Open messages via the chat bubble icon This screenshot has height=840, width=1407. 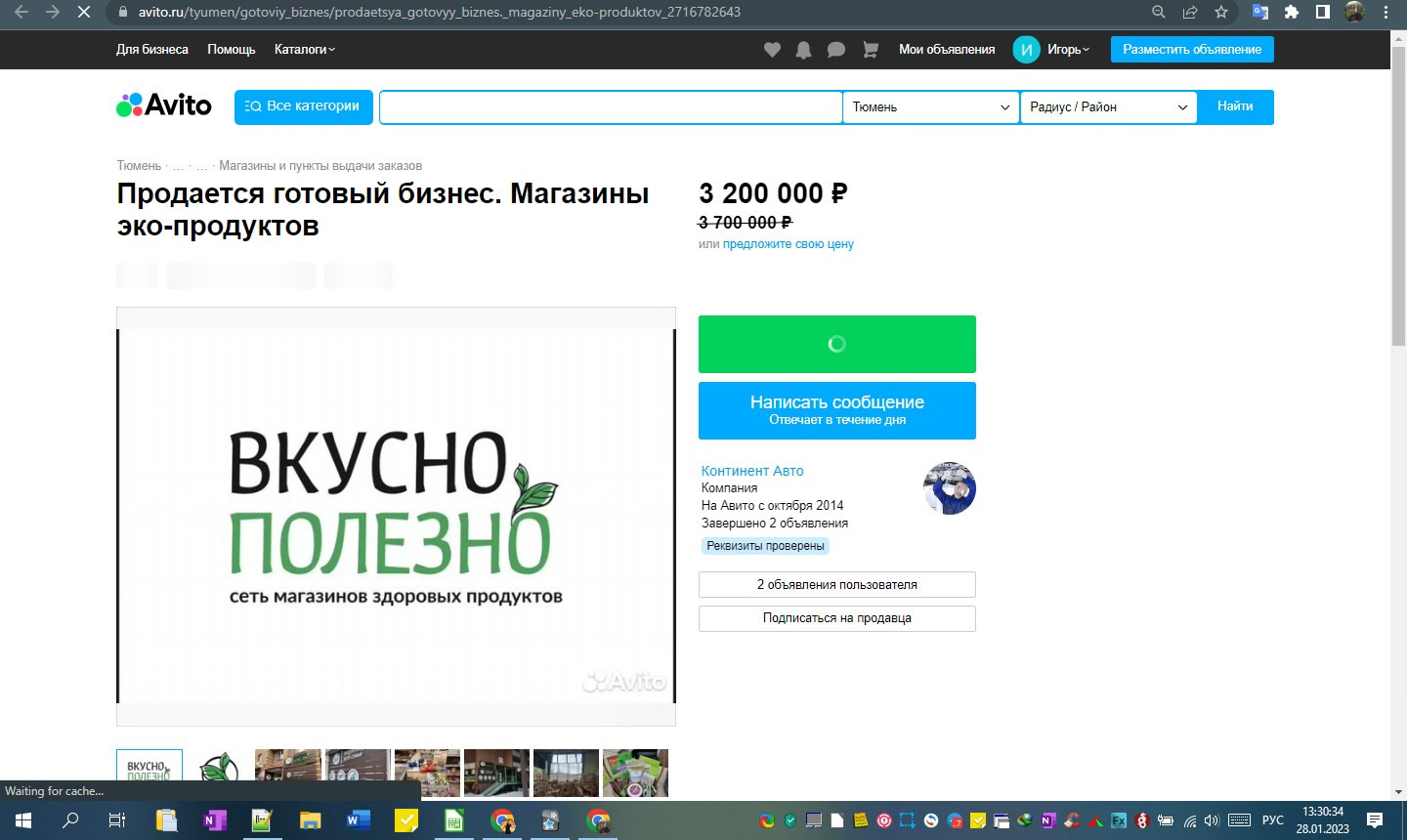pyautogui.click(x=836, y=50)
